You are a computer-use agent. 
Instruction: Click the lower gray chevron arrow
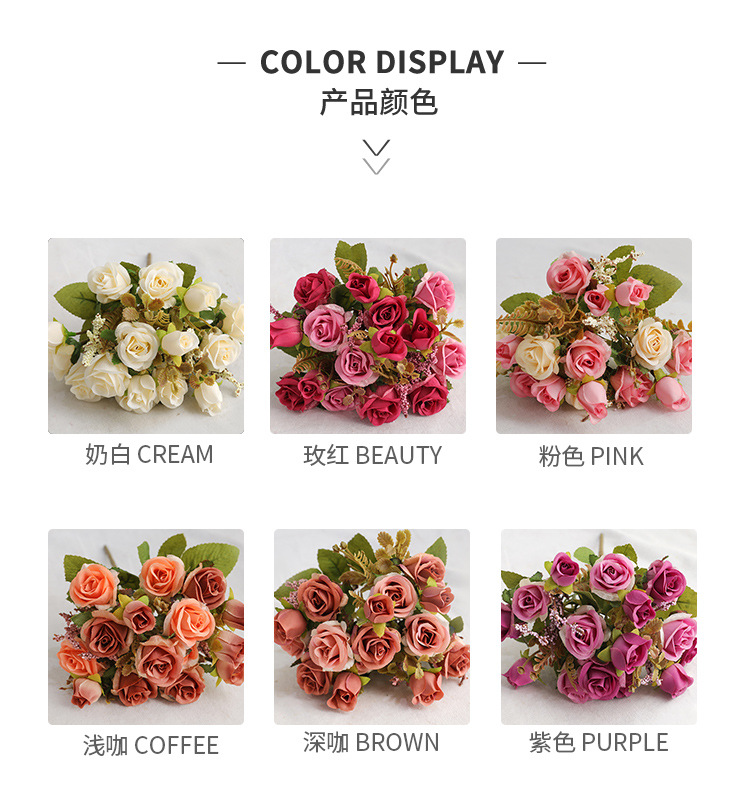(376, 166)
